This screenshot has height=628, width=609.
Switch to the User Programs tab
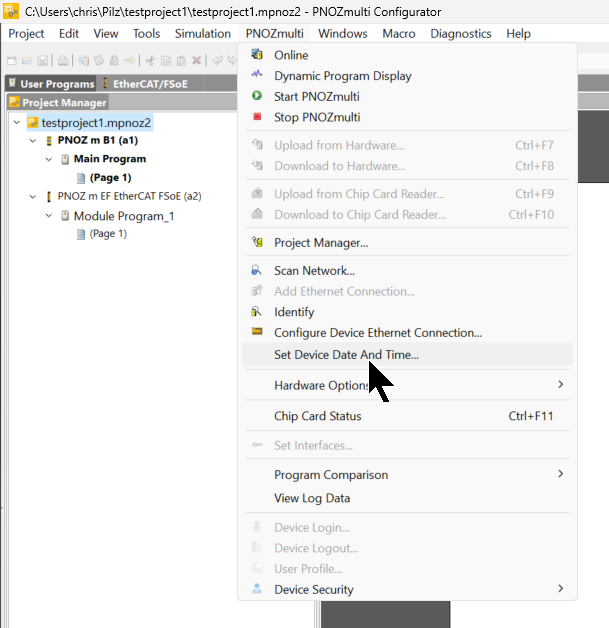pos(51,84)
